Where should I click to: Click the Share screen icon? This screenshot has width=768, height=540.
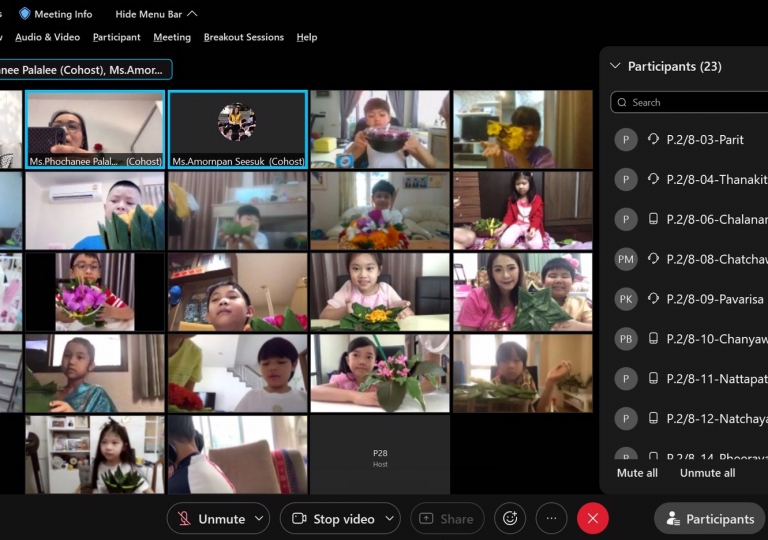point(426,518)
